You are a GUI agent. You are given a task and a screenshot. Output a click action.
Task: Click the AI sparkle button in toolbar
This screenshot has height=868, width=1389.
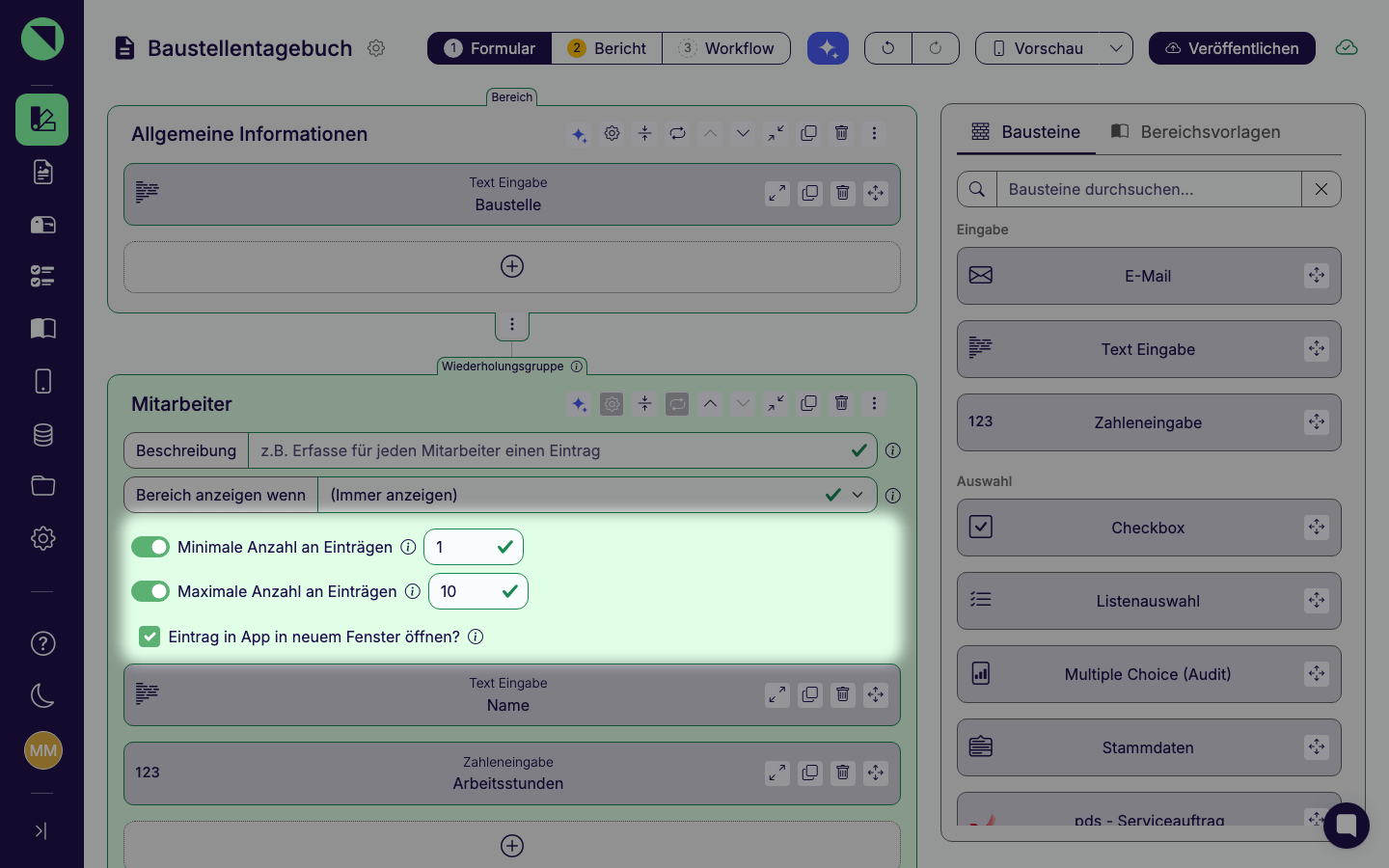828,48
